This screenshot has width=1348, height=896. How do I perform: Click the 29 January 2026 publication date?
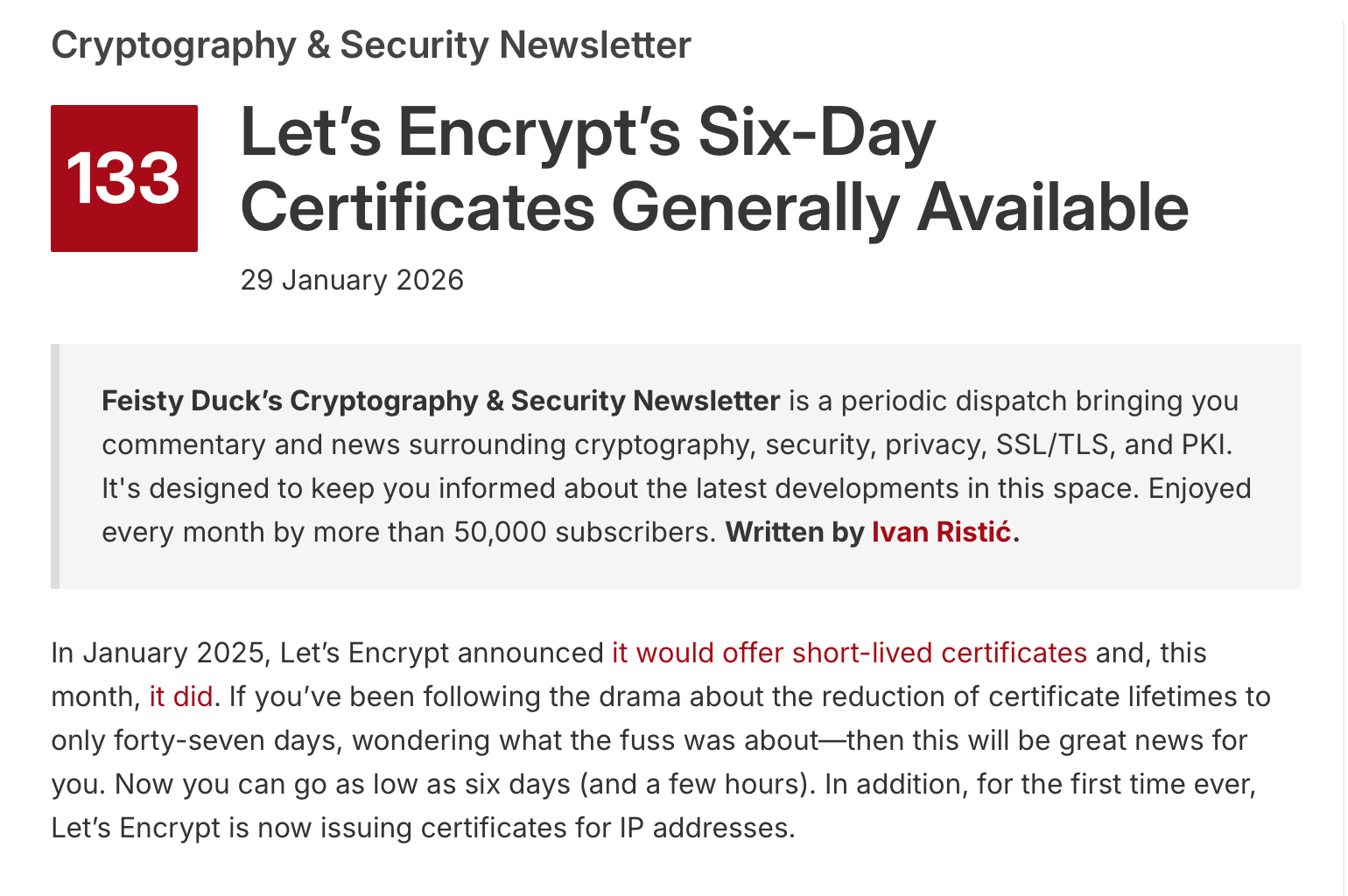tap(352, 280)
